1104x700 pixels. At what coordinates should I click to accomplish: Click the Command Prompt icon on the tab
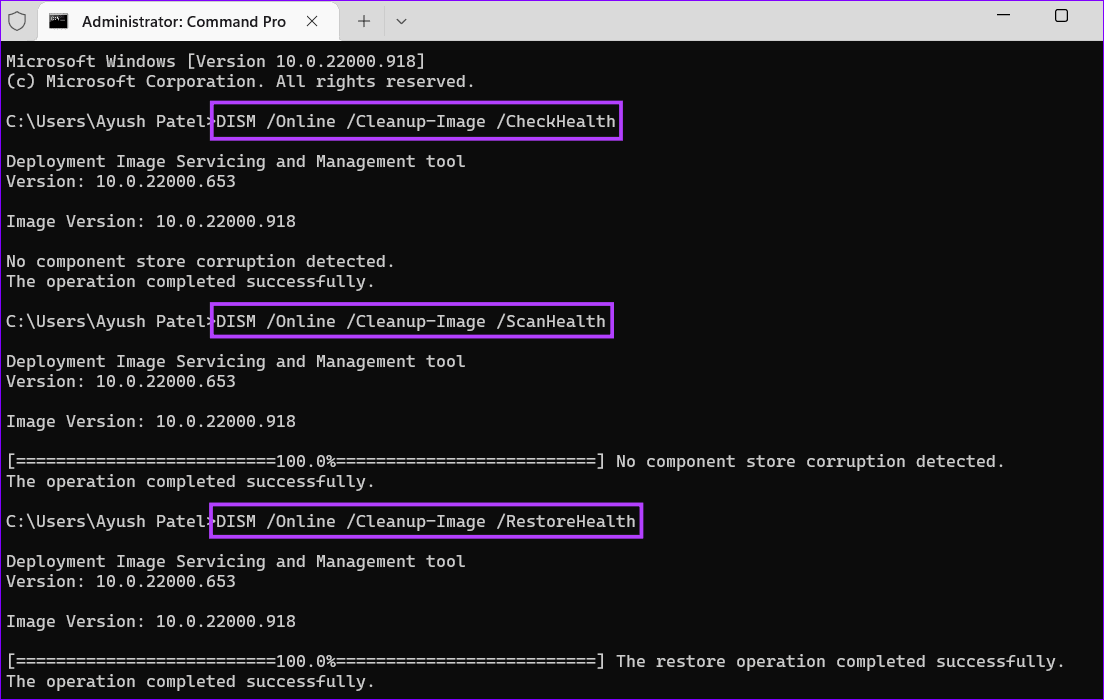(x=59, y=21)
